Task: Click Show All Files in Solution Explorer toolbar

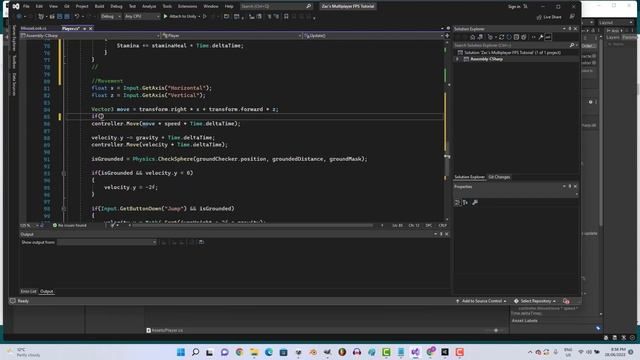Action: click(x=524, y=37)
